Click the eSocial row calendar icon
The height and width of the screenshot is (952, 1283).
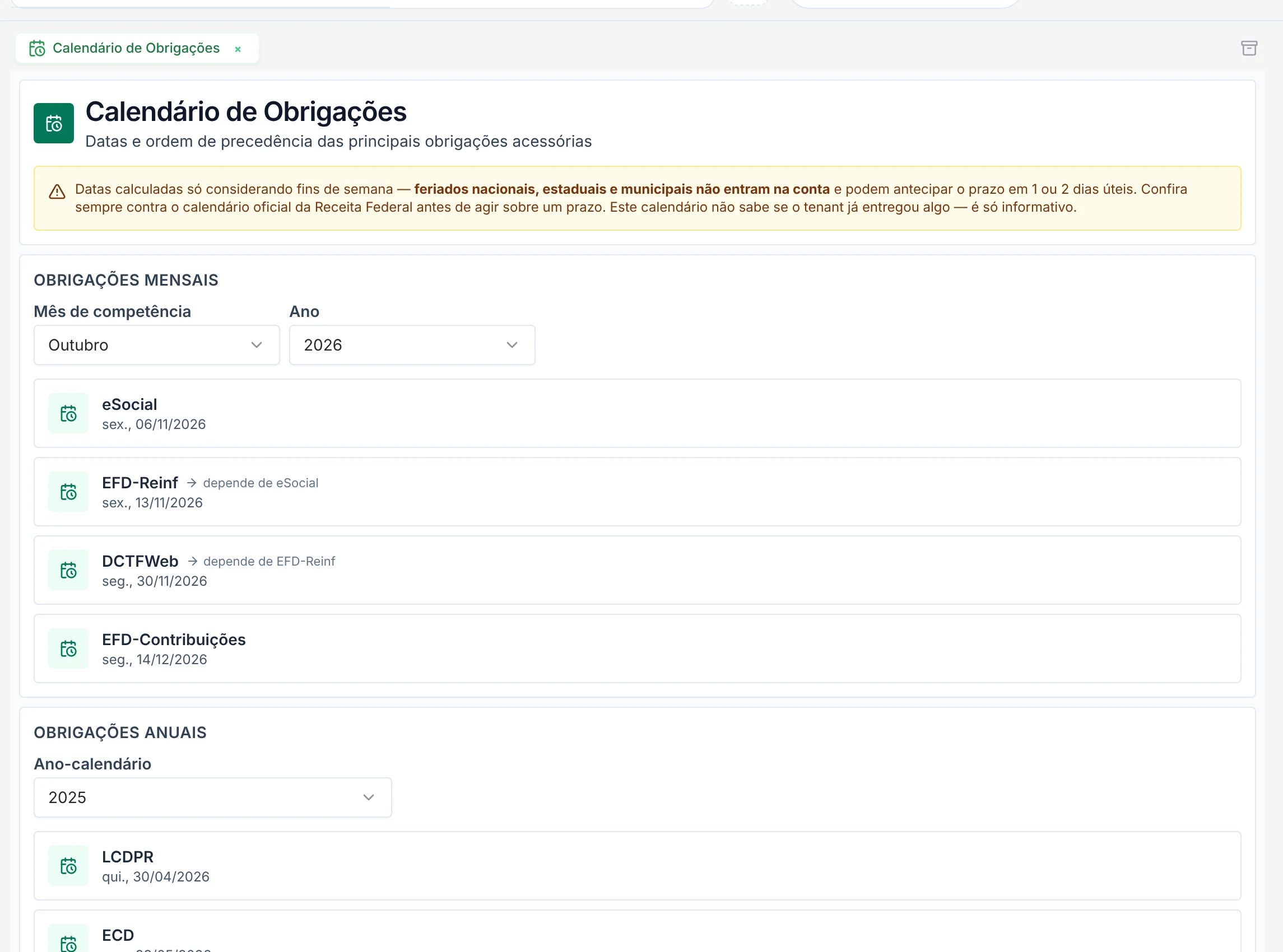[x=68, y=413]
